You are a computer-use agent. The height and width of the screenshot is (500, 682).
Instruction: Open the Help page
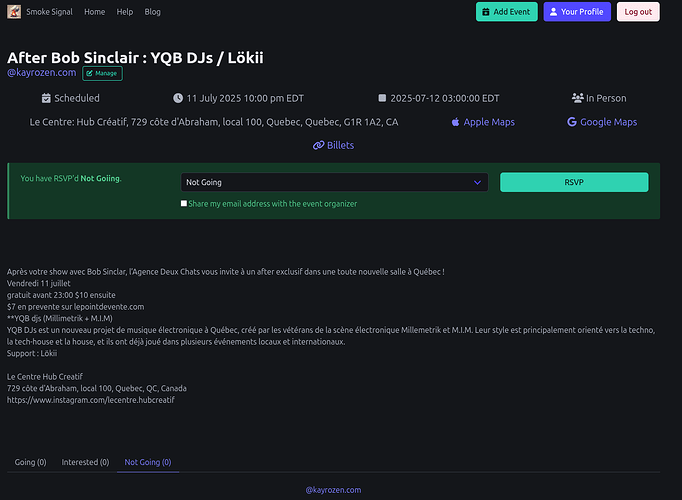pyautogui.click(x=124, y=12)
